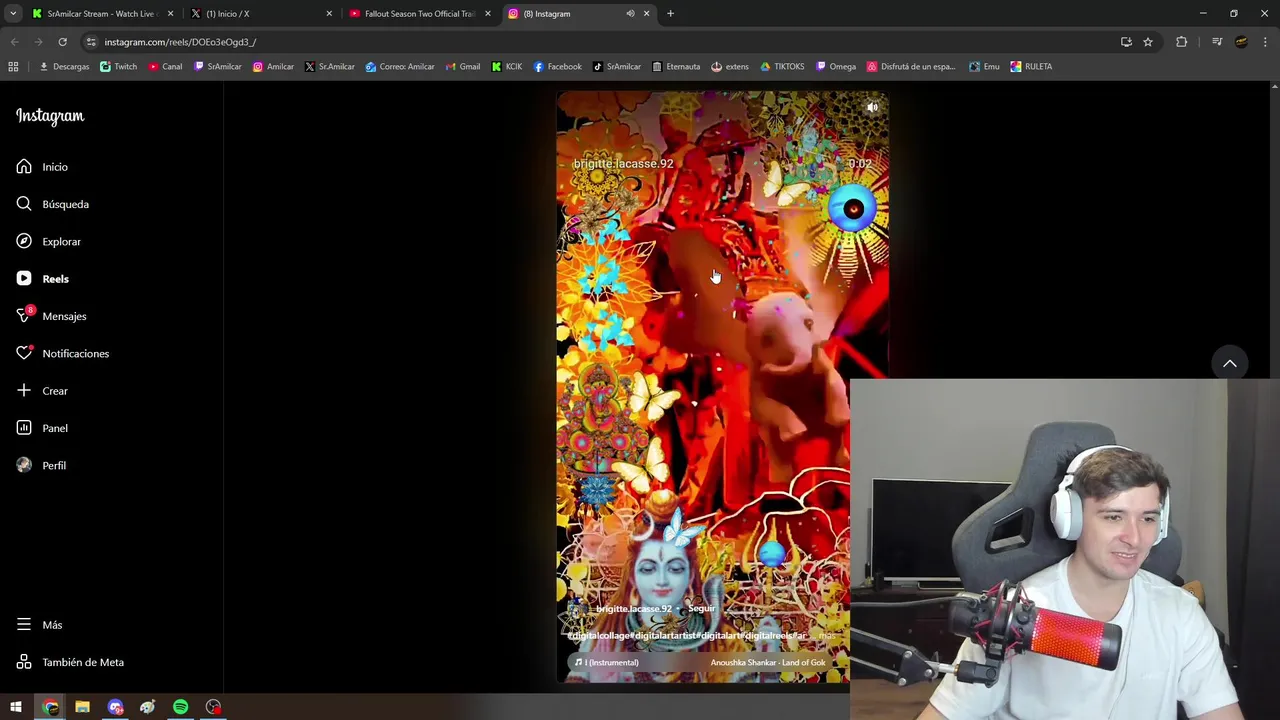The width and height of the screenshot is (1280, 720).
Task: Open KCIK bookmark
Action: click(507, 67)
